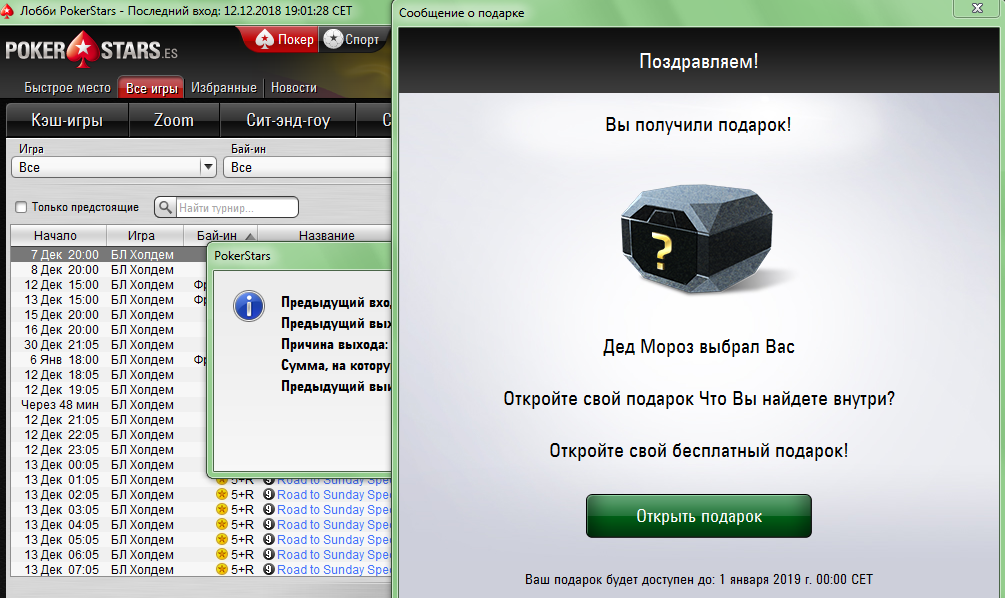Select the 8 Дек 20:00 row
Viewport: 1005px width, 598px height.
pyautogui.click(x=109, y=270)
